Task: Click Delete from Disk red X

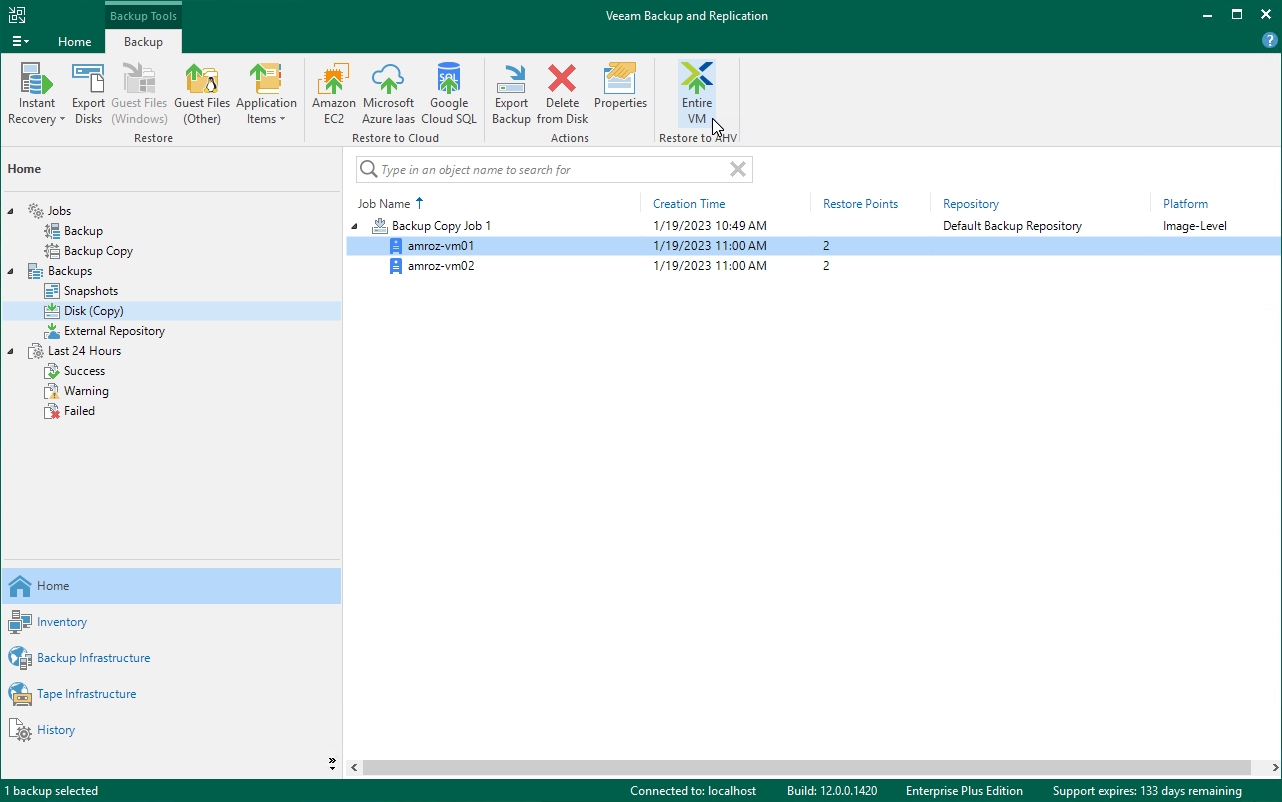Action: (x=562, y=94)
